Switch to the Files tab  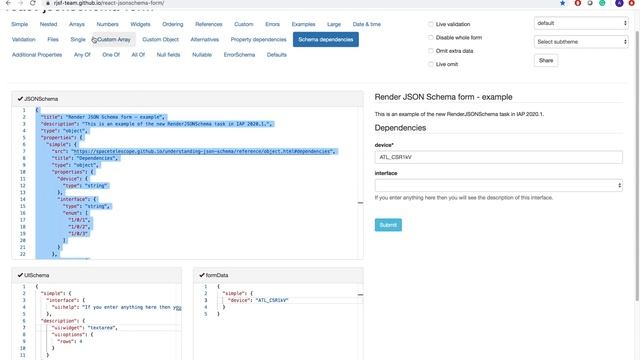coord(53,40)
